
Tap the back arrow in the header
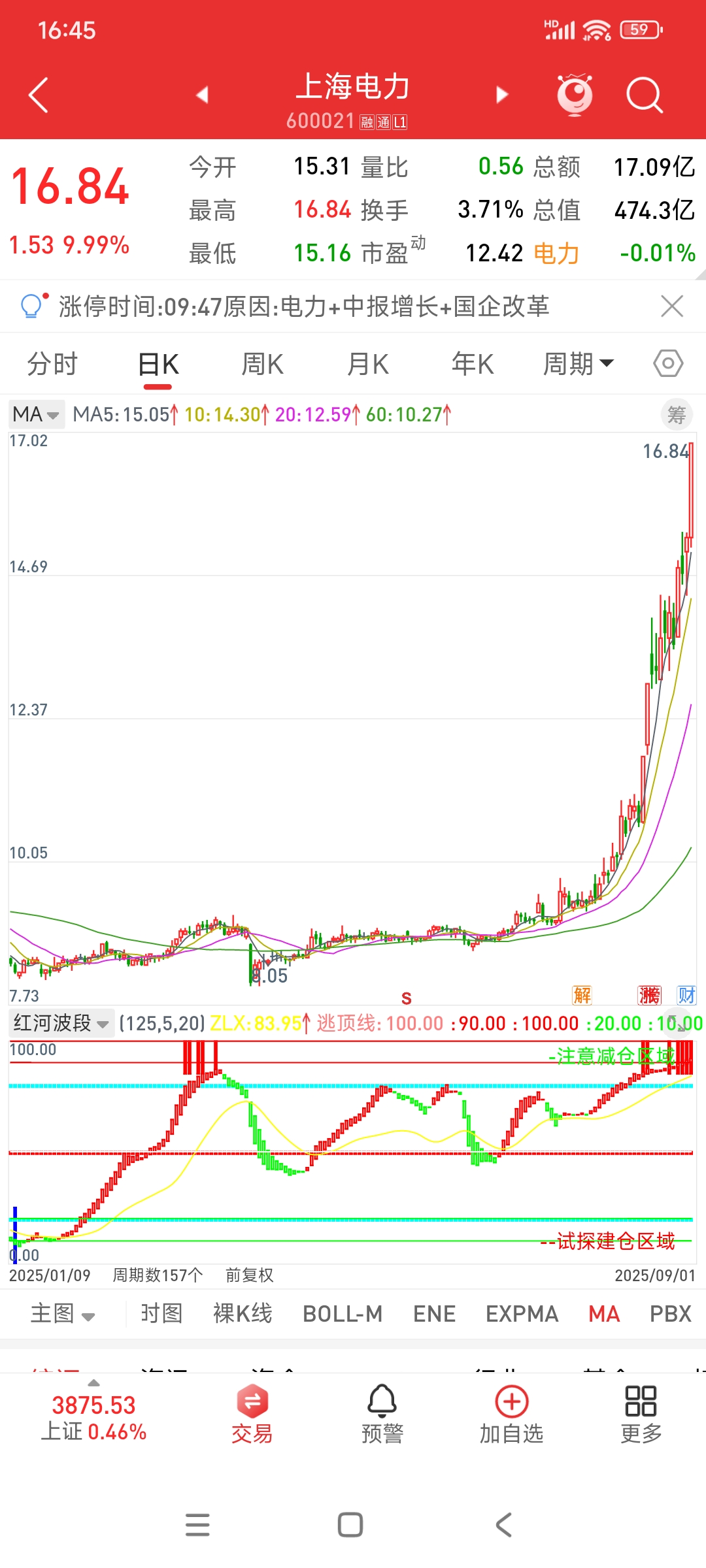click(39, 95)
